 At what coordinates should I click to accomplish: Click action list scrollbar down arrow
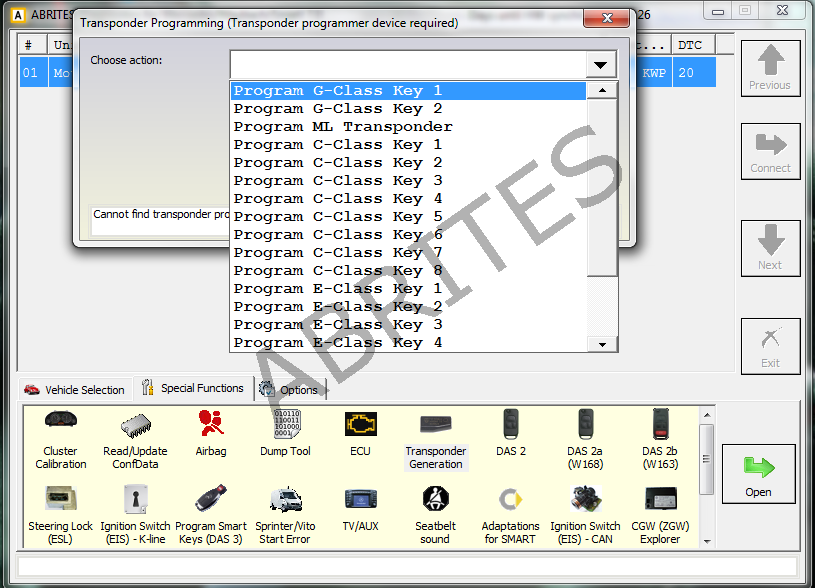pos(602,344)
